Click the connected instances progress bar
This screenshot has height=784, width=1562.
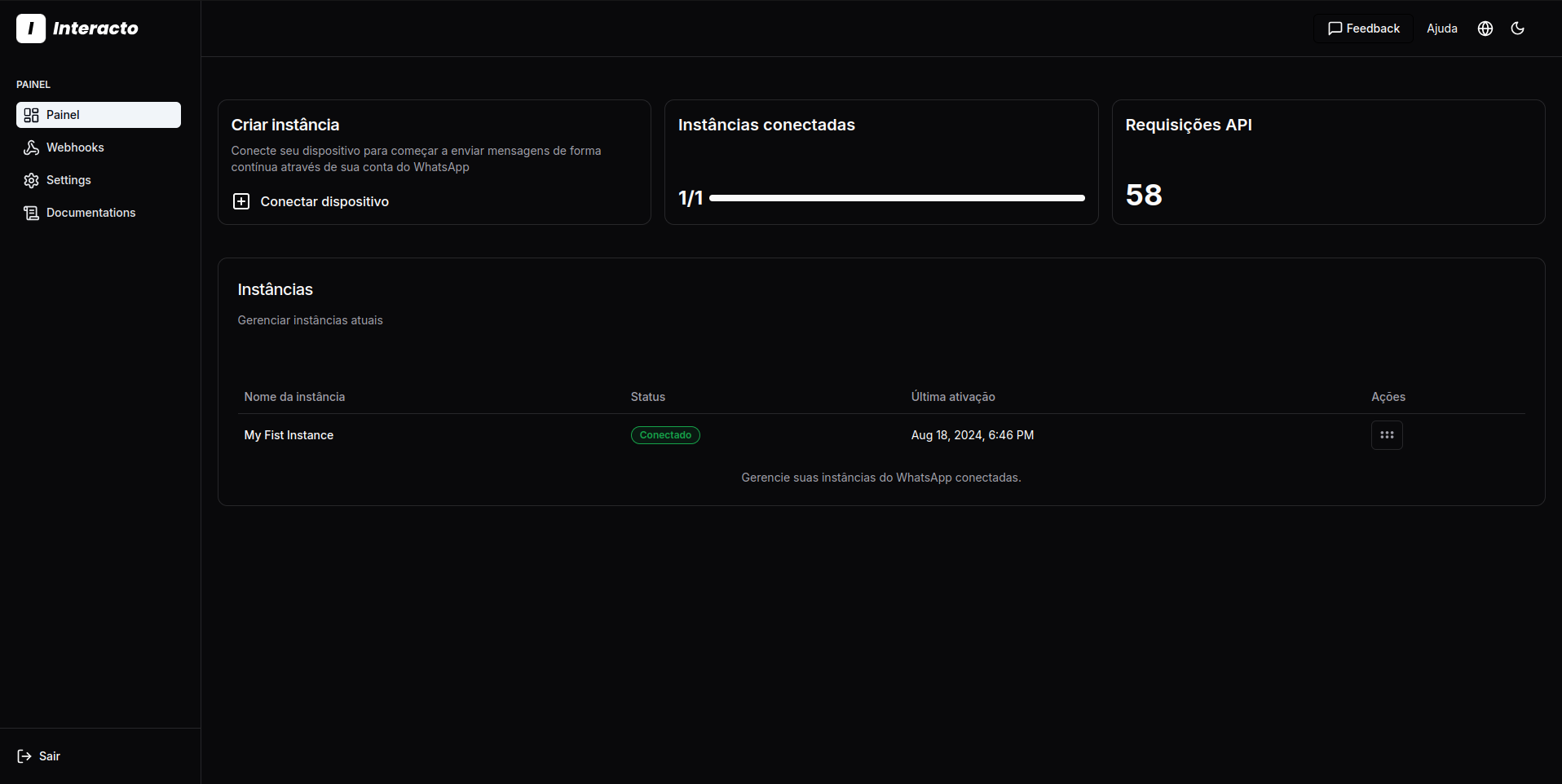click(897, 198)
